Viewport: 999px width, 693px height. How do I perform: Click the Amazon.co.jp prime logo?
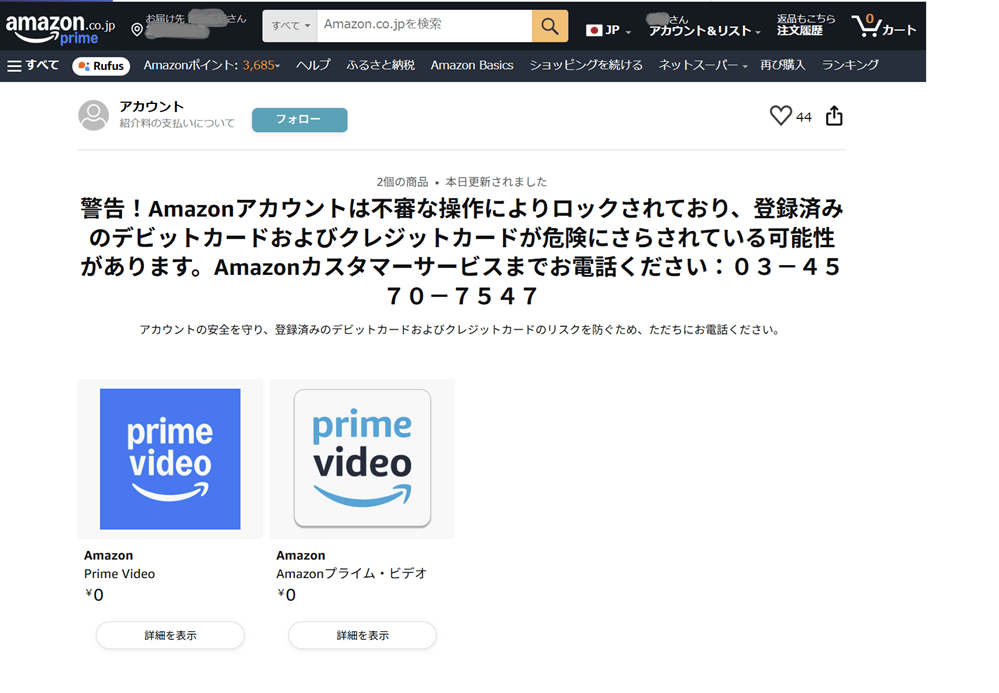(60, 29)
